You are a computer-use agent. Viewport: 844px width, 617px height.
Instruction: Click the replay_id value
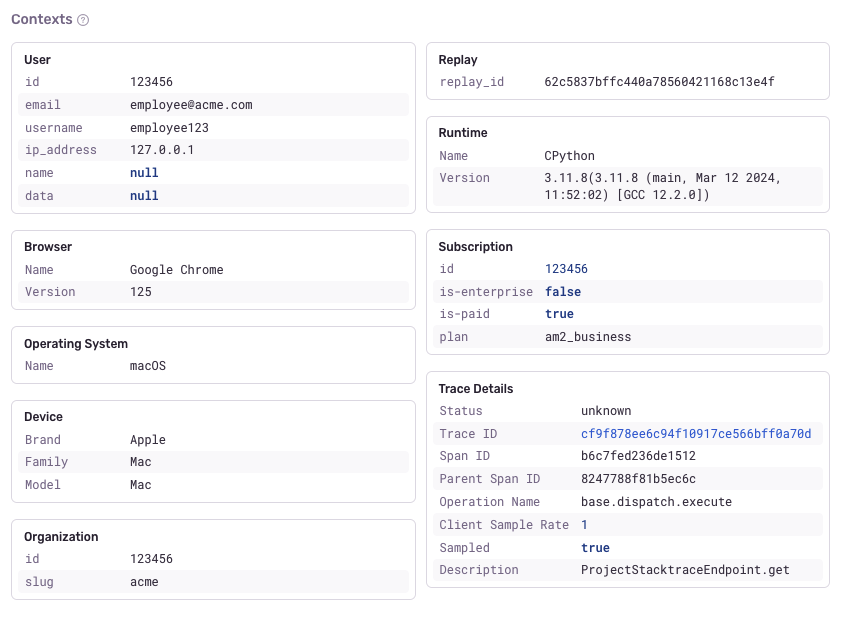[659, 81]
